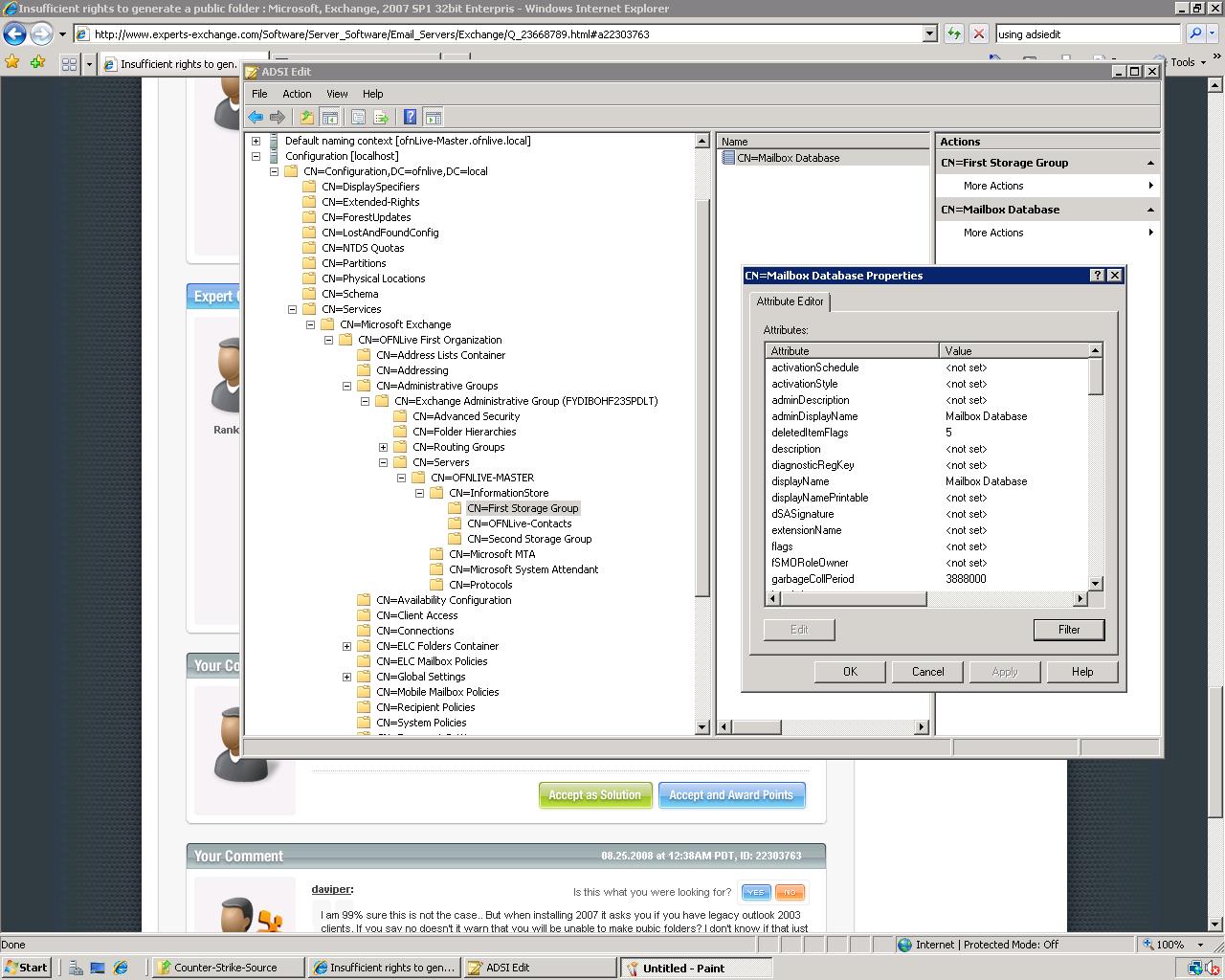Click the Back arrow in ADSI Edit toolbar

tap(256, 117)
